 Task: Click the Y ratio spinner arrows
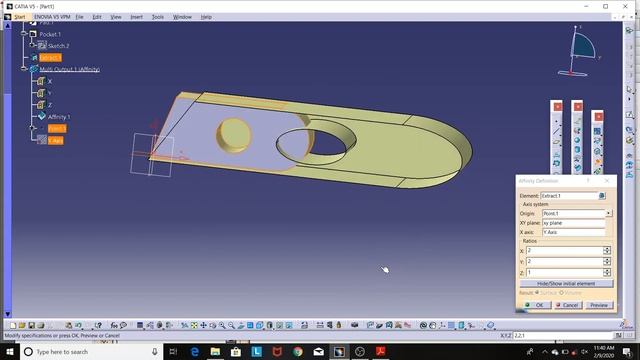coord(607,261)
